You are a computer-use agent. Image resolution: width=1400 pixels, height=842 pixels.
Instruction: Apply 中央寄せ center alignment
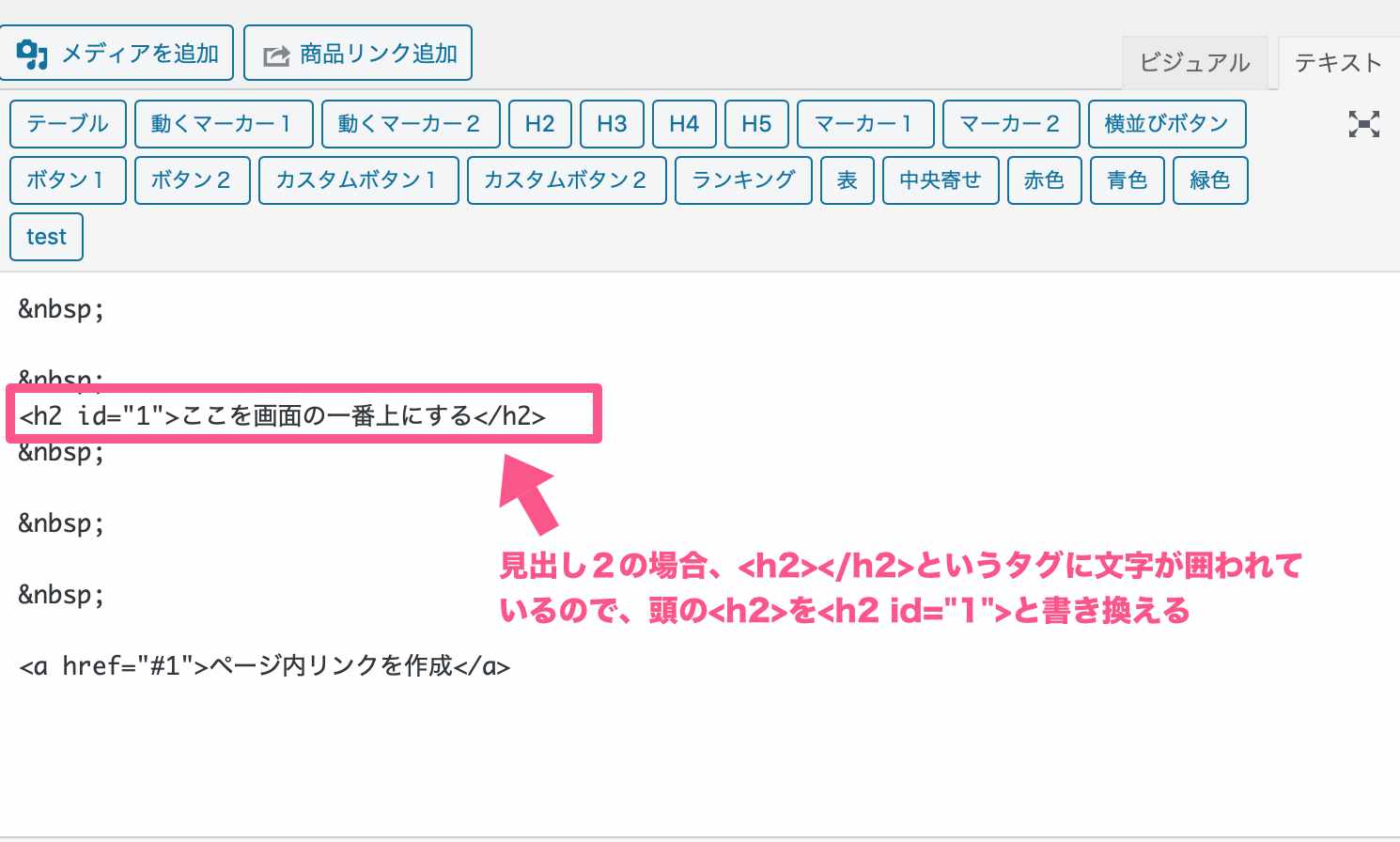941,180
